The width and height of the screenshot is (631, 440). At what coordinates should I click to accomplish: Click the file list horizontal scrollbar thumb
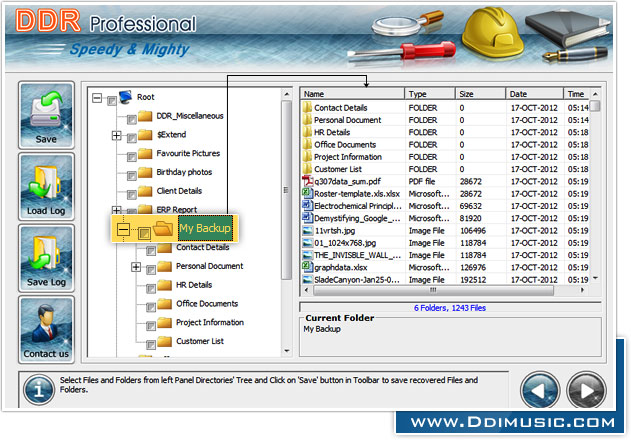pos(433,290)
